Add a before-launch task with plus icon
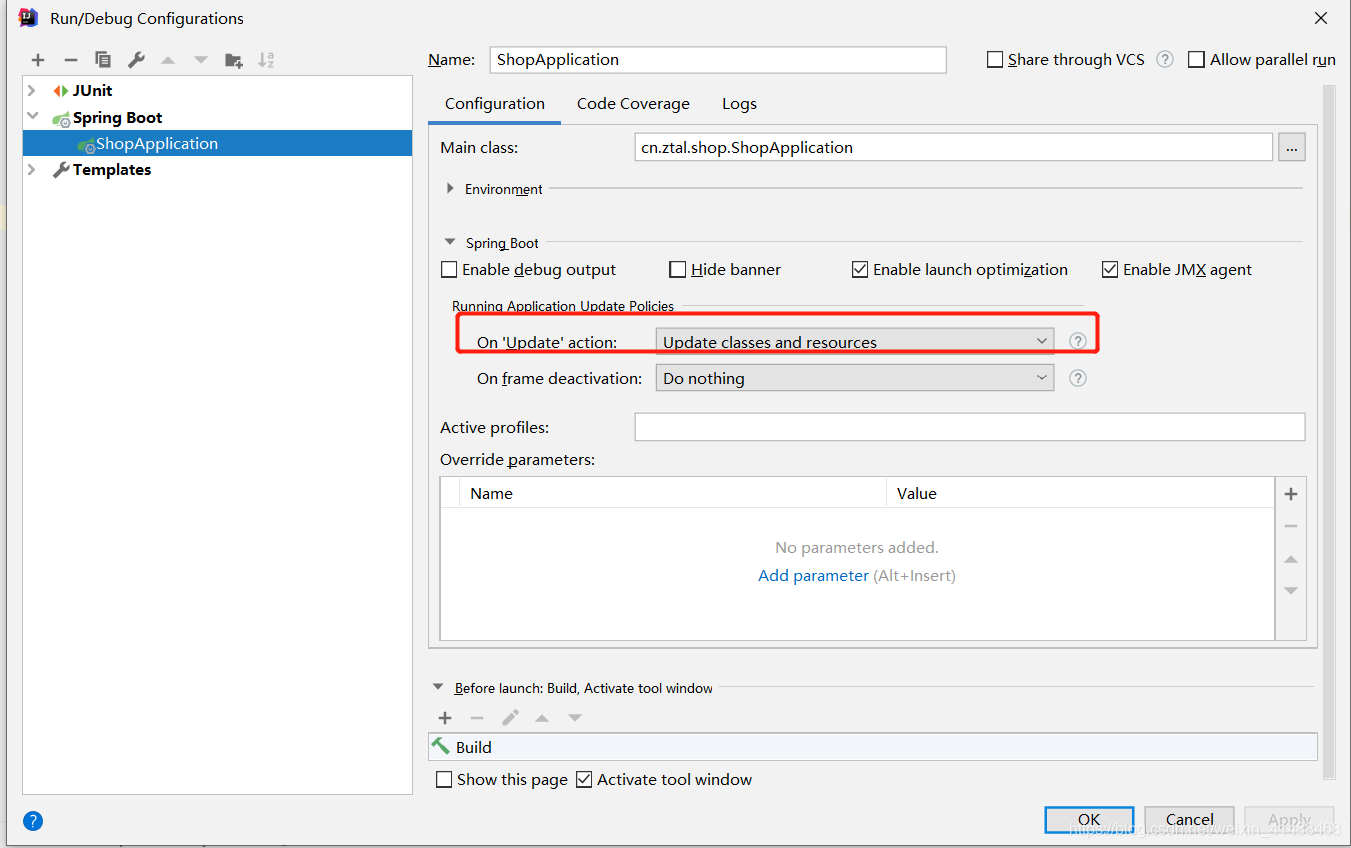 [445, 718]
